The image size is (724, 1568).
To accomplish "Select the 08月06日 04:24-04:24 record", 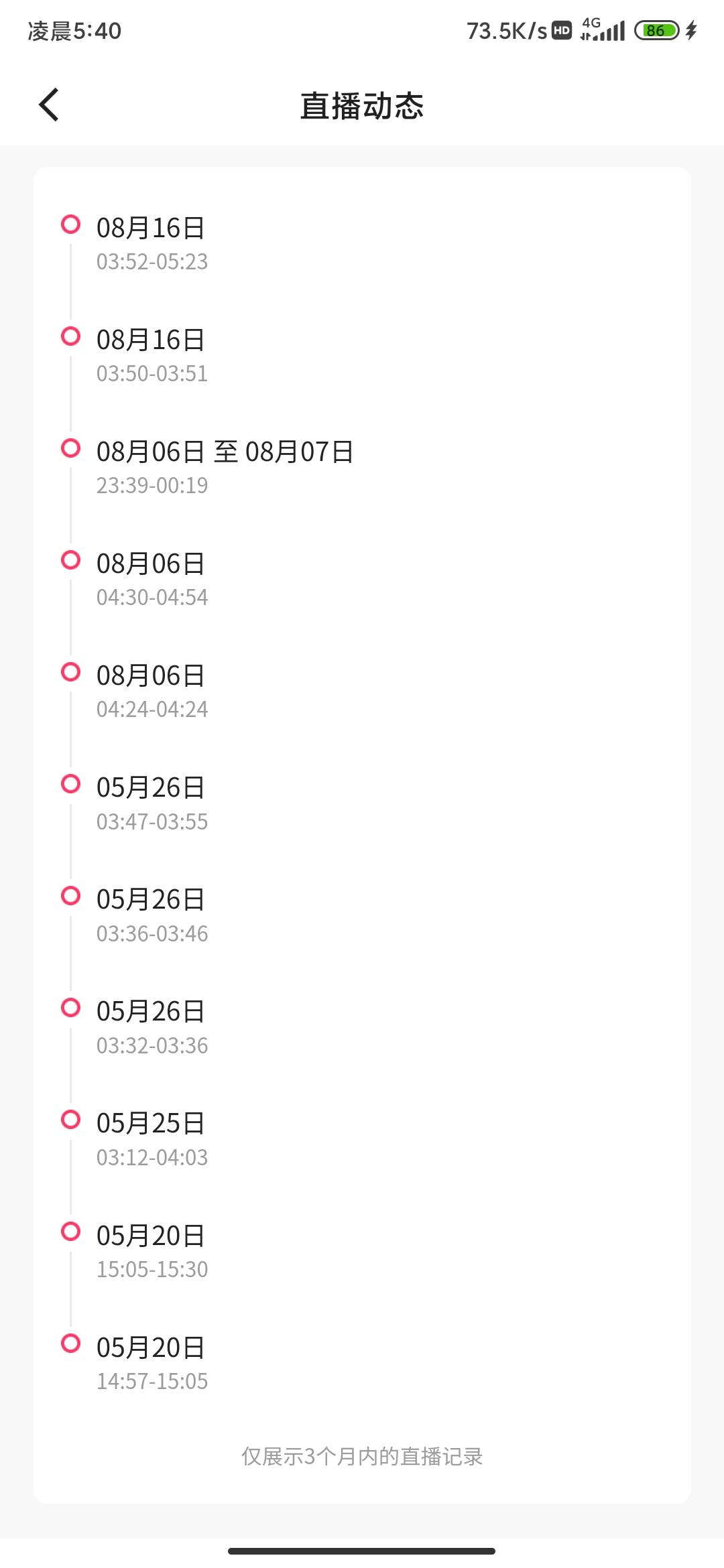I will 152,692.
